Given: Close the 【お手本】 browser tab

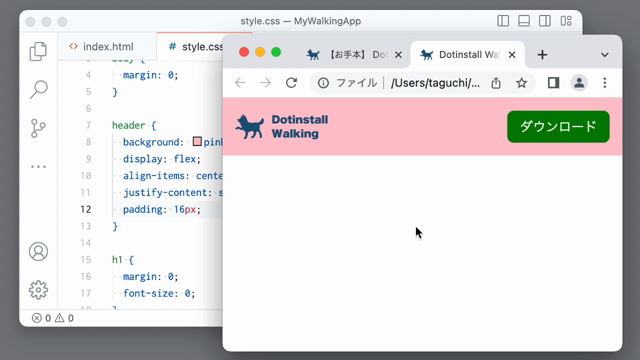Looking at the screenshot, I should (398, 55).
